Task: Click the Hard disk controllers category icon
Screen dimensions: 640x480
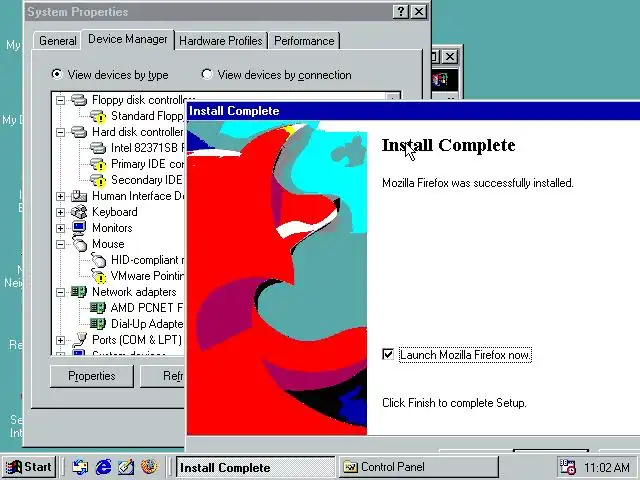Action: pyautogui.click(x=79, y=132)
